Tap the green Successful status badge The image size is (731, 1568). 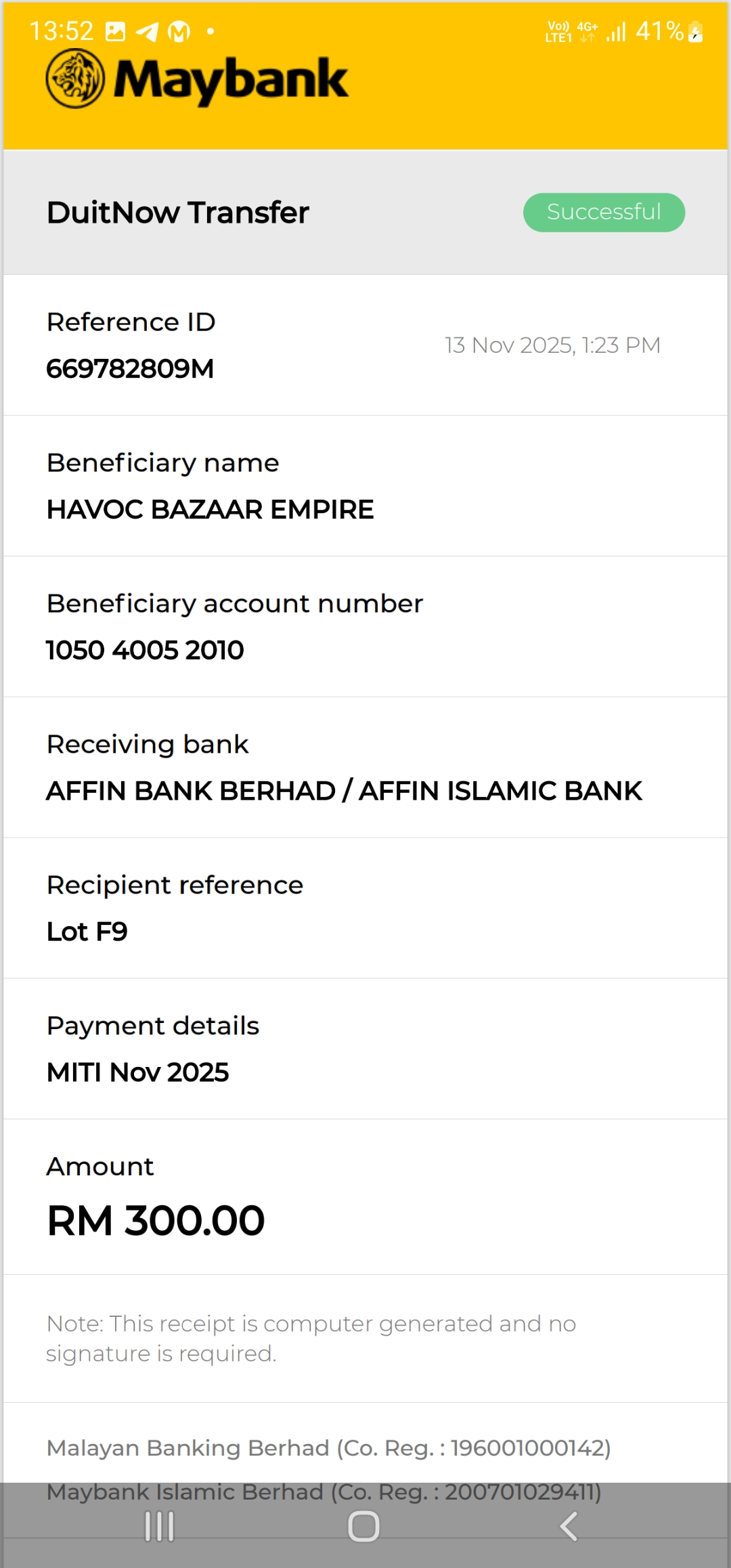(604, 213)
